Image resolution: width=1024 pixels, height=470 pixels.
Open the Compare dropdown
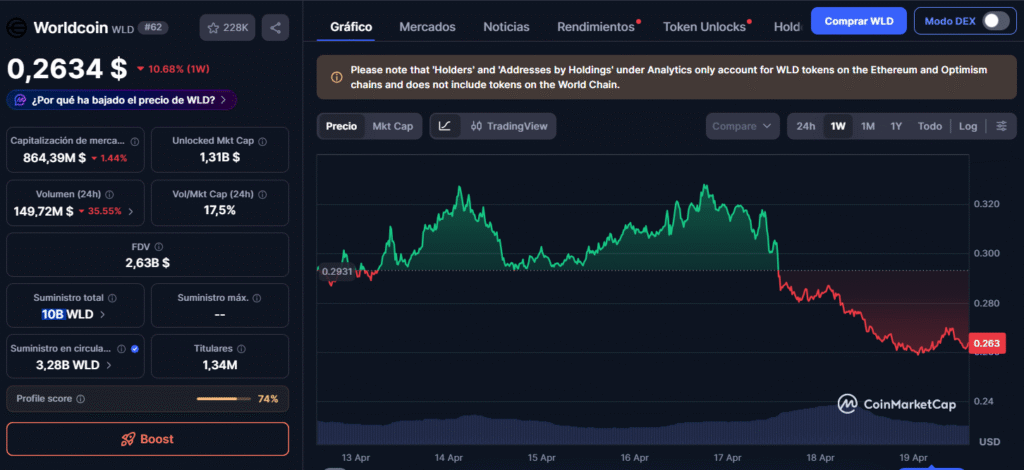click(x=741, y=126)
